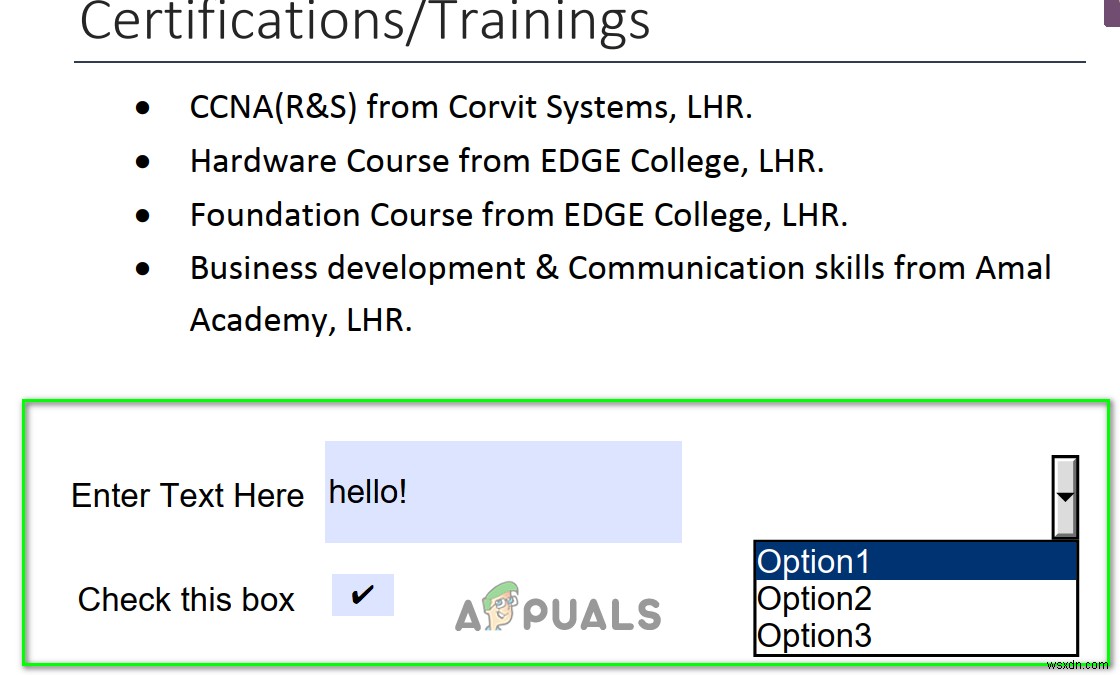This screenshot has height=675, width=1120.
Task: Click the Academy, LHR. continuation line
Action: click(301, 320)
